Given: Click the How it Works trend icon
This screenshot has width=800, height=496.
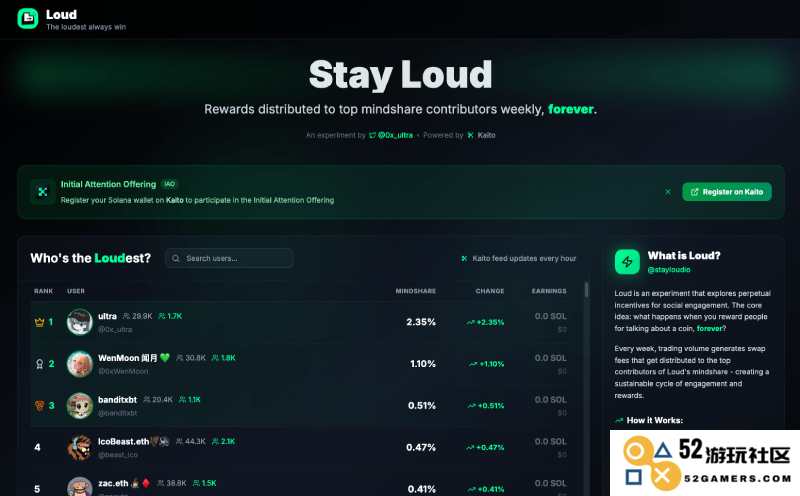Looking at the screenshot, I should click(619, 420).
